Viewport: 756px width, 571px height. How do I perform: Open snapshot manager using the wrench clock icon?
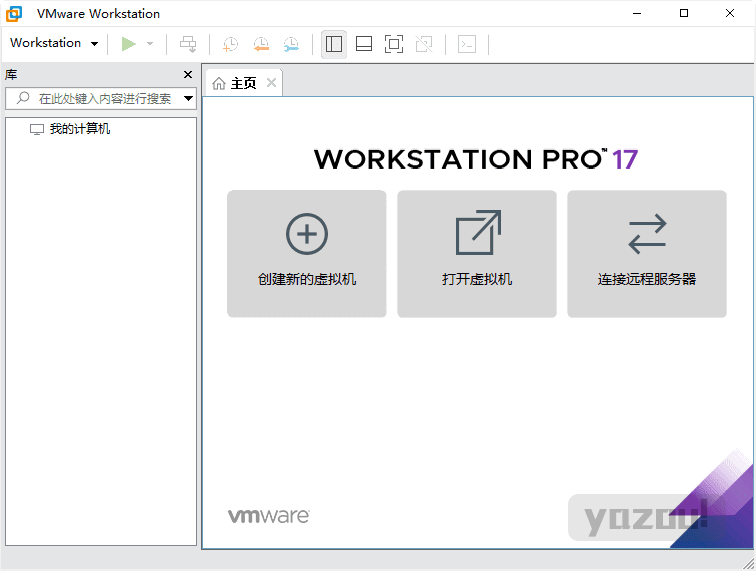[291, 44]
